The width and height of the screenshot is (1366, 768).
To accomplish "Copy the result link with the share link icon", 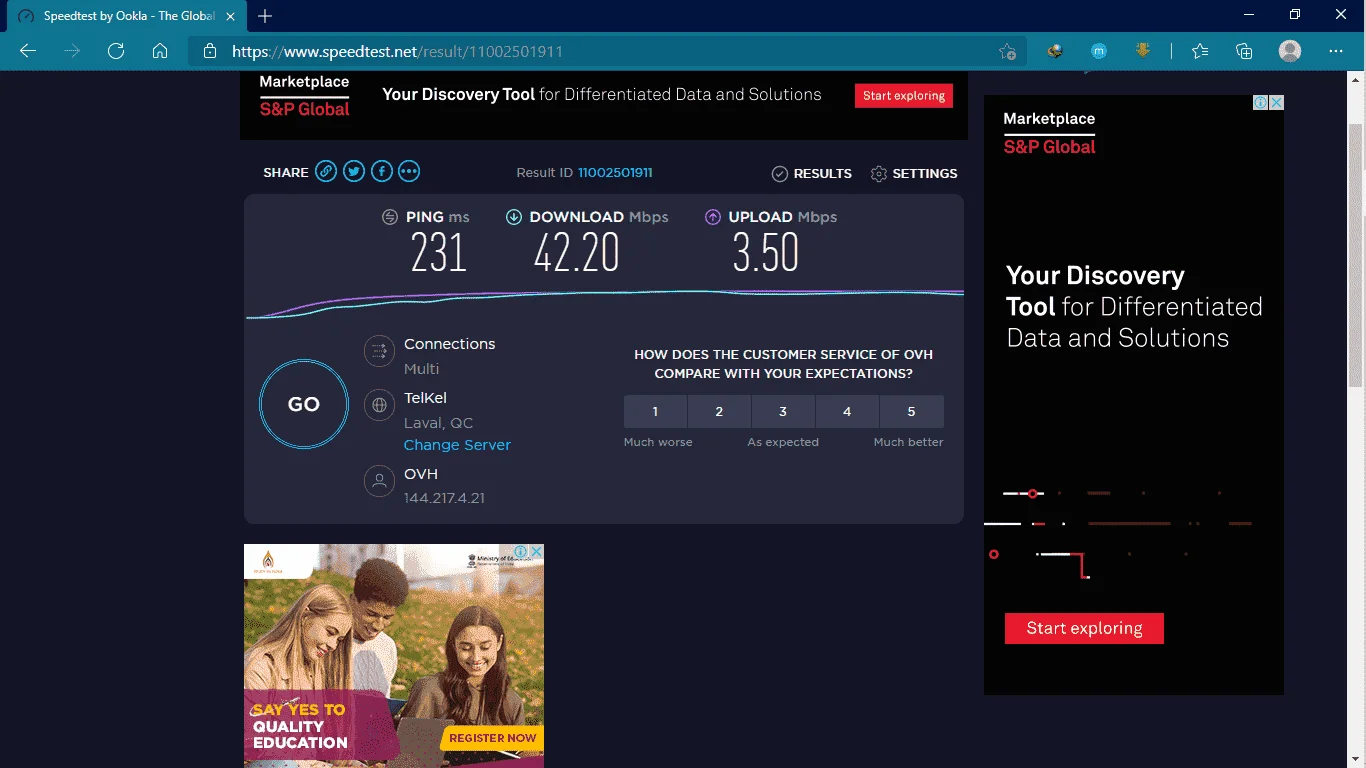I will tap(326, 172).
